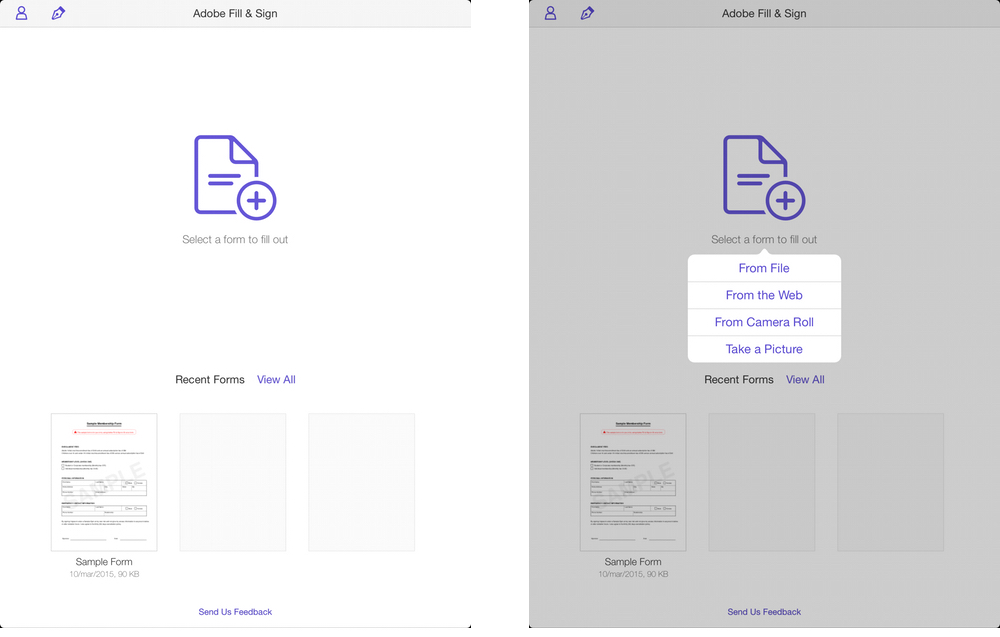This screenshot has width=1000, height=637.
Task: Pick From Camera Roll in the popup menu
Action: 764,322
